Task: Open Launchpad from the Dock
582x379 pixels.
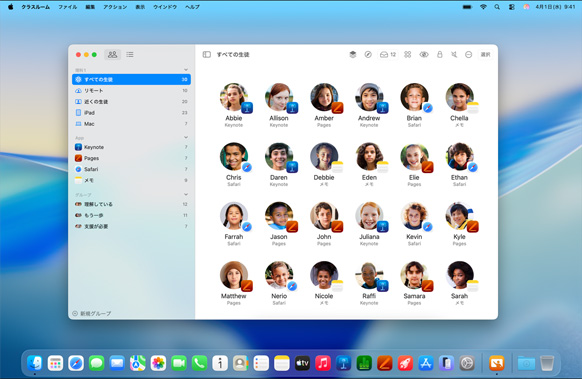Action: [55, 363]
